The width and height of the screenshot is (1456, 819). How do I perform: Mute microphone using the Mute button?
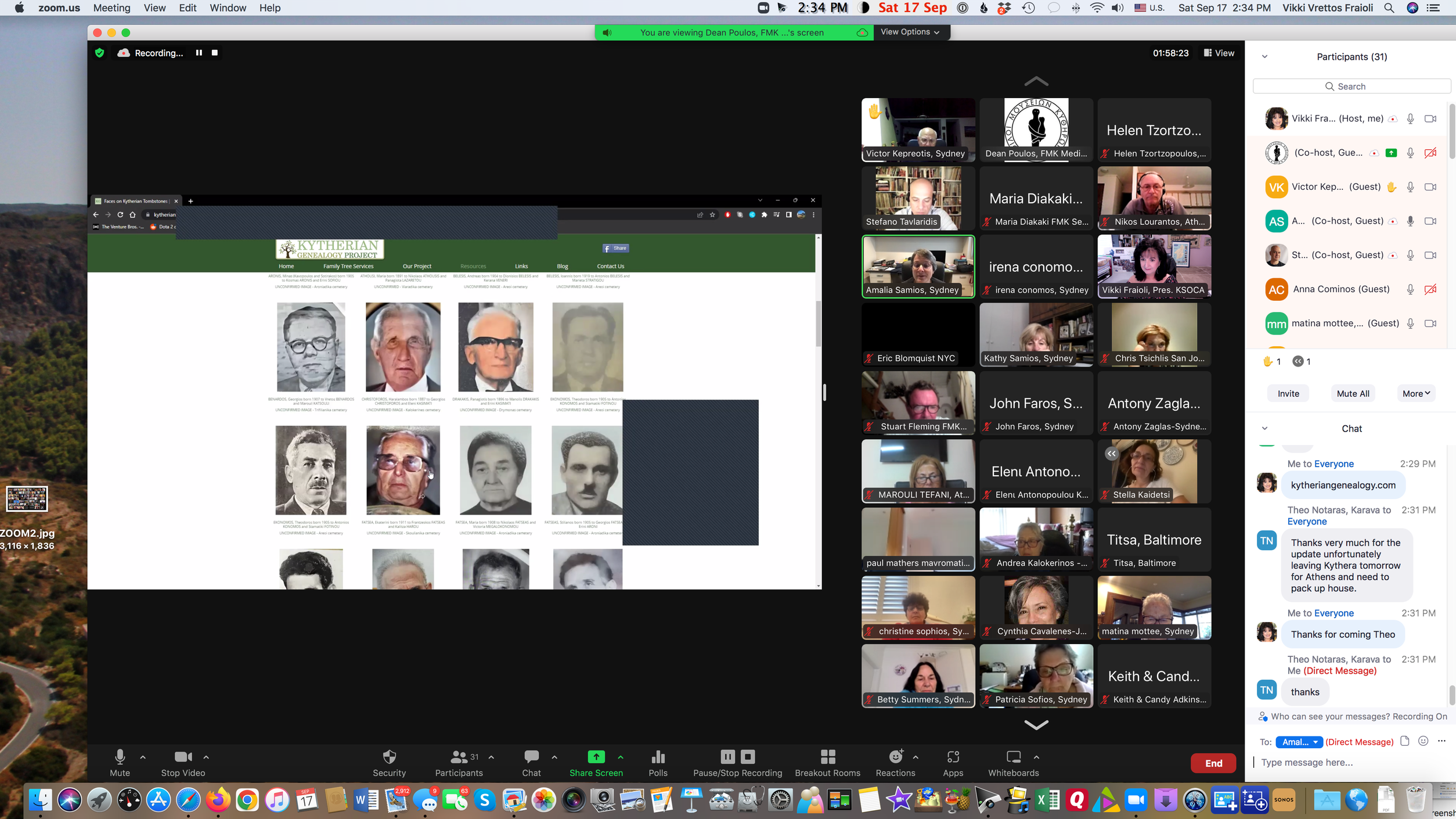[x=120, y=757]
